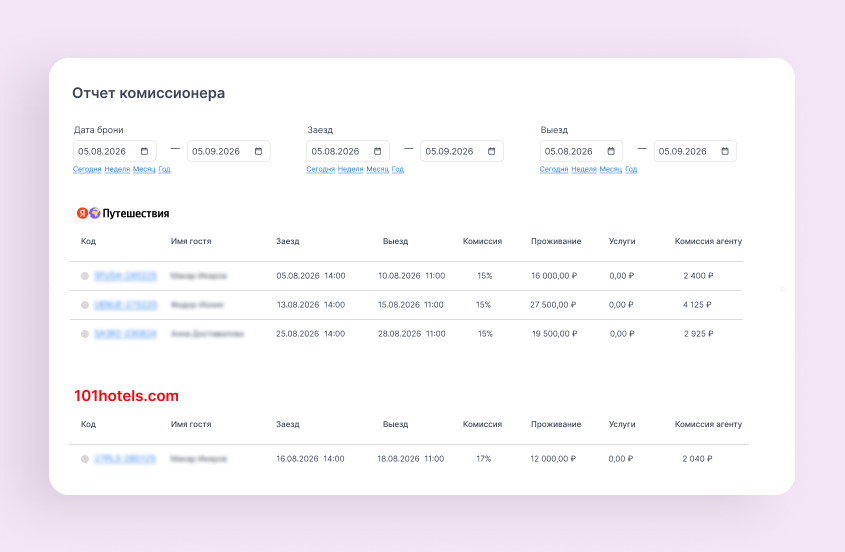Image resolution: width=845 pixels, height=552 pixels.
Task: Click status dot in the 12 000,00 ₽ row
Action: [85, 459]
